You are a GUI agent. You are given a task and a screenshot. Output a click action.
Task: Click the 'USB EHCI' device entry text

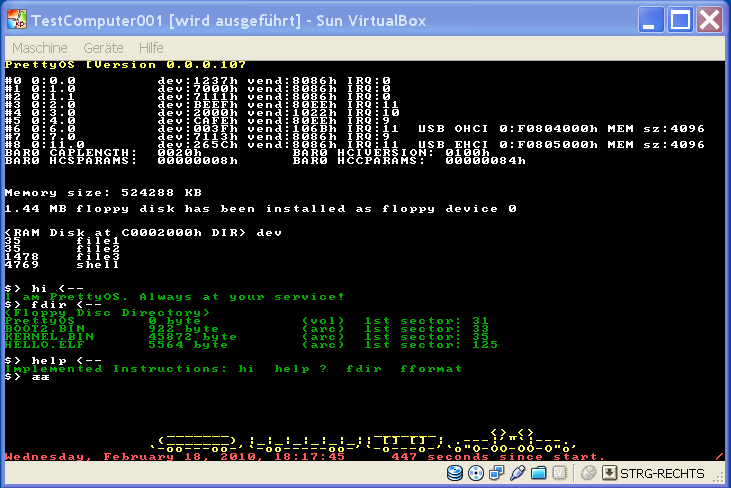(x=453, y=144)
